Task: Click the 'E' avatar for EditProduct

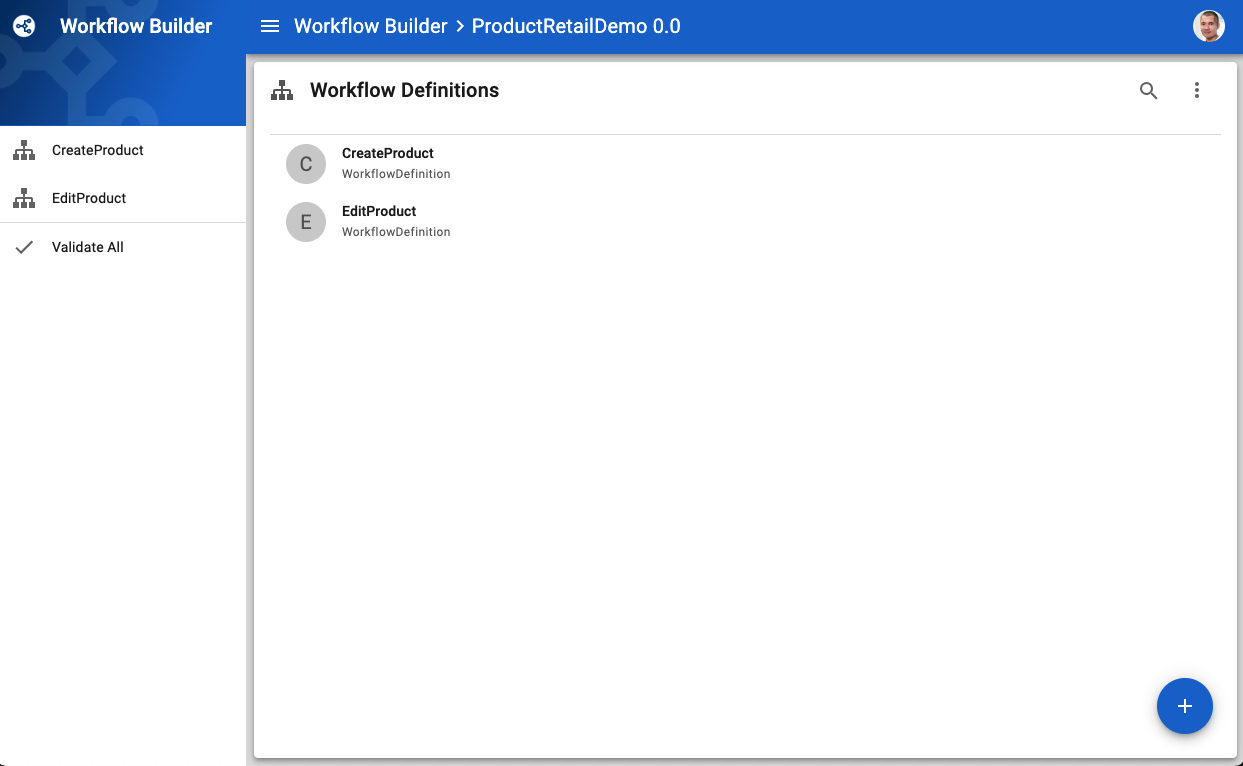Action: pyautogui.click(x=305, y=221)
